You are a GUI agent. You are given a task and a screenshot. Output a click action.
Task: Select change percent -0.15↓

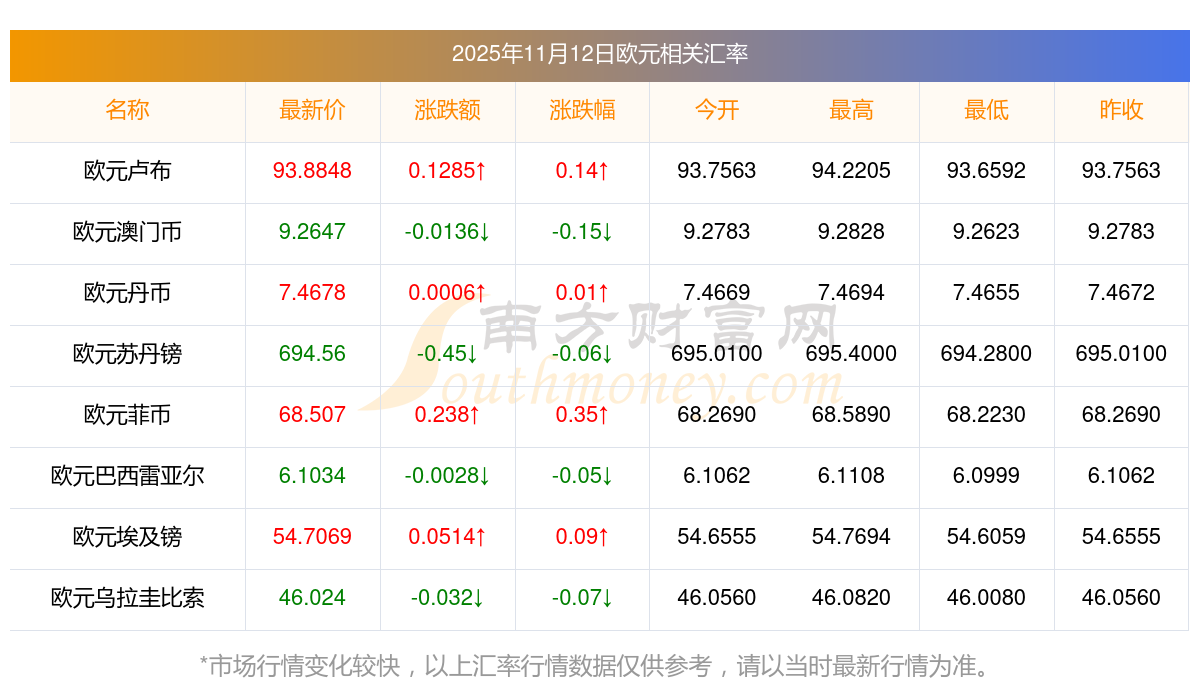click(x=582, y=232)
